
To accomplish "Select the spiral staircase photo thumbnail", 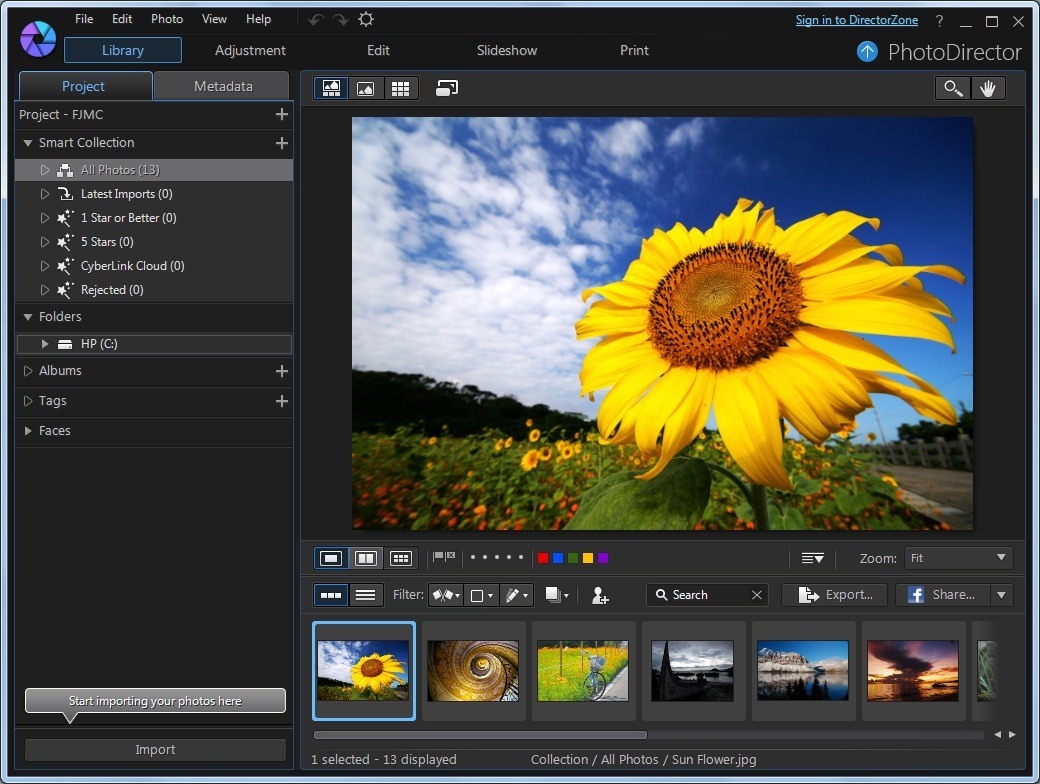I will pyautogui.click(x=473, y=670).
